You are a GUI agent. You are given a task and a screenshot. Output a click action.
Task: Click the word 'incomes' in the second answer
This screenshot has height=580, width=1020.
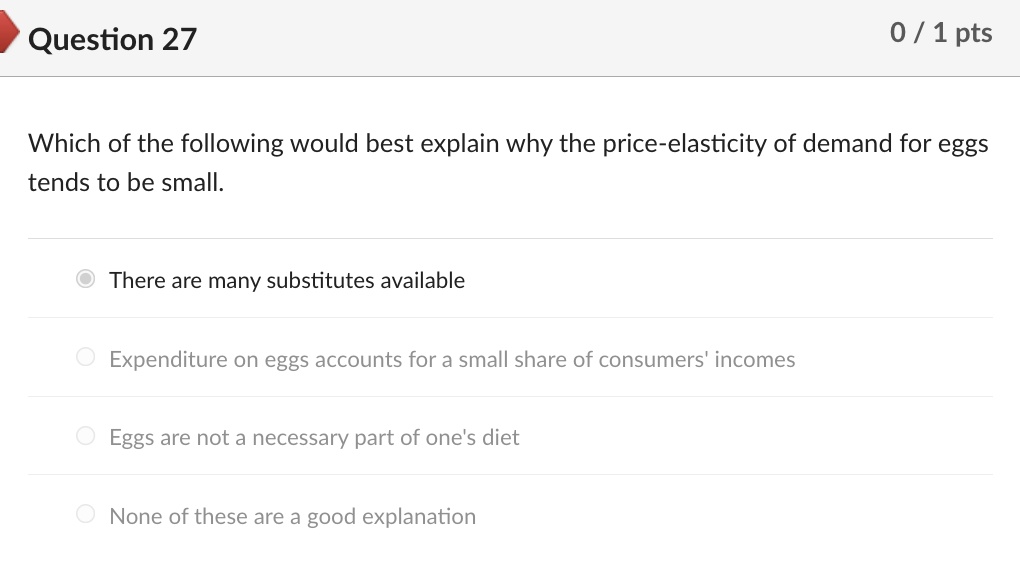pos(755,359)
